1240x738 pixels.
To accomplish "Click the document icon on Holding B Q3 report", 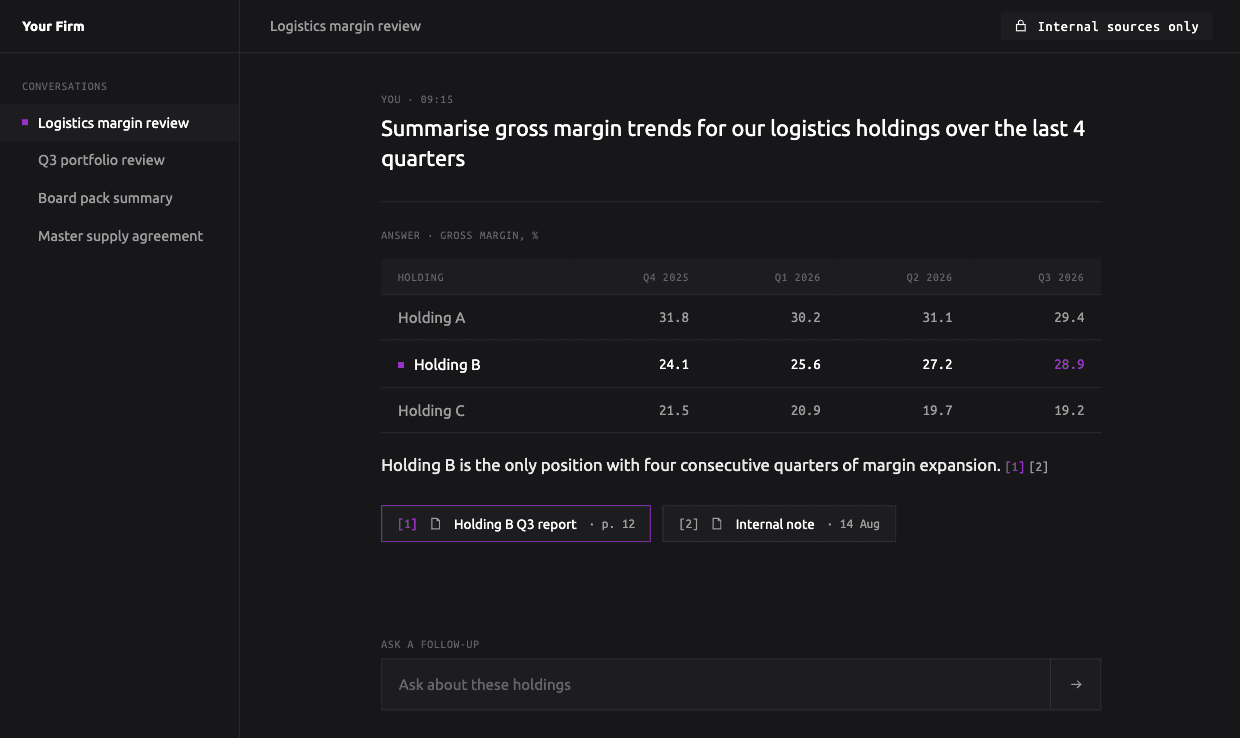I will click(435, 524).
